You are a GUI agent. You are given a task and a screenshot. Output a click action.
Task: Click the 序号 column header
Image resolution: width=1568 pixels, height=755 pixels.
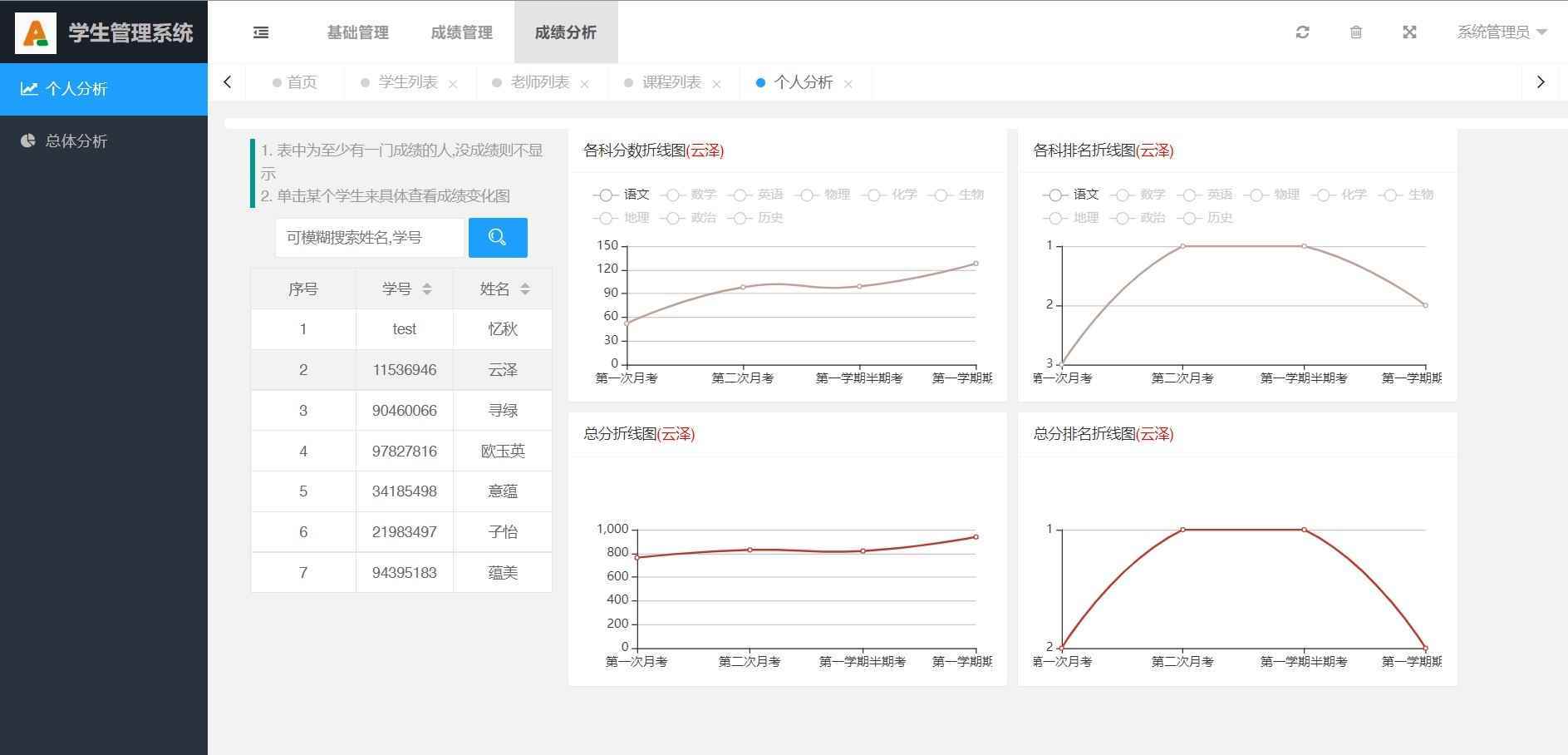pos(303,289)
